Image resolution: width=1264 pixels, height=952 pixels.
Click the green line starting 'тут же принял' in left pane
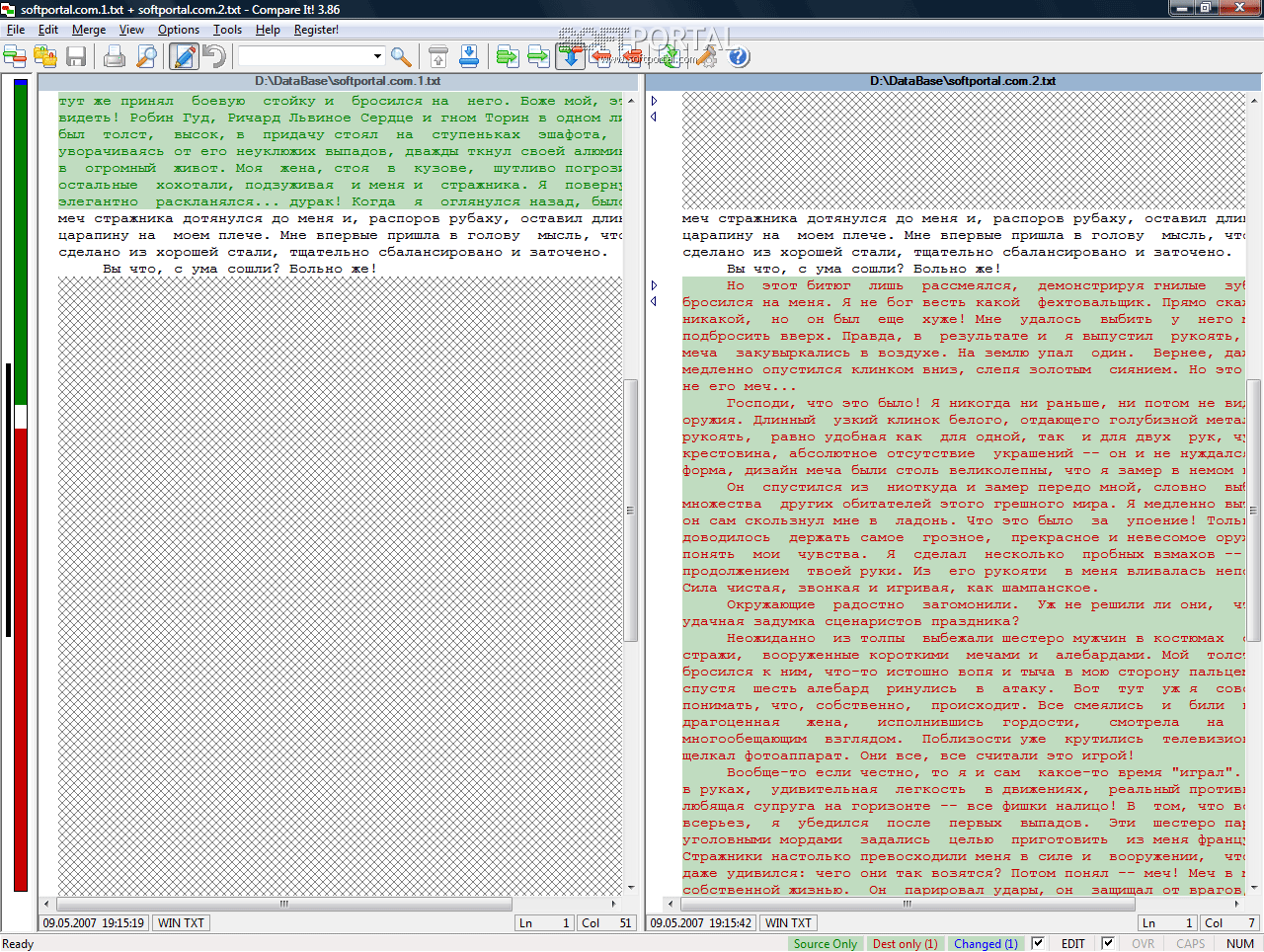(340, 101)
